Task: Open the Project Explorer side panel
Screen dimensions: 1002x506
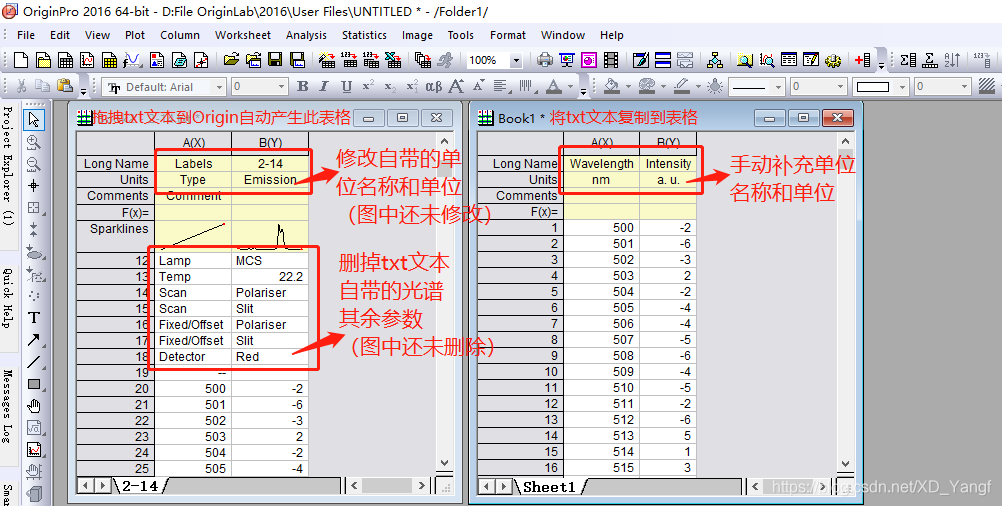Action: (8, 166)
